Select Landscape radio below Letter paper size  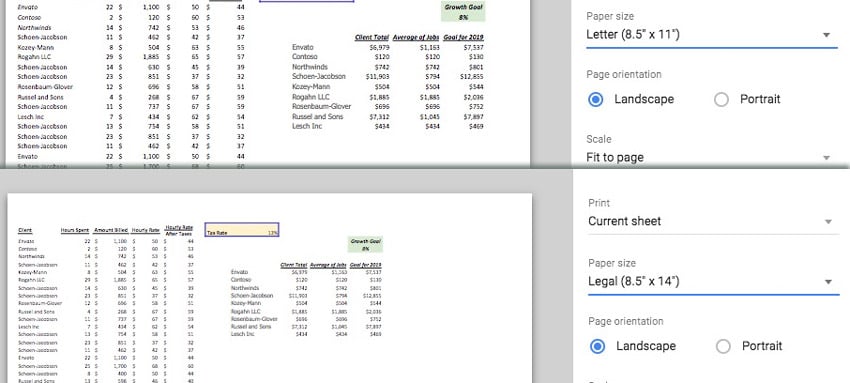pyautogui.click(x=595, y=100)
